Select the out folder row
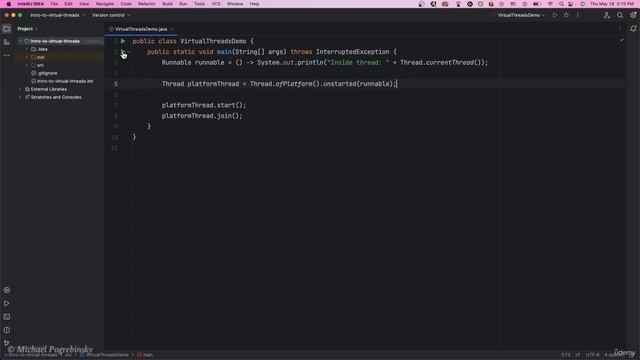The height and width of the screenshot is (360, 640). [x=59, y=57]
